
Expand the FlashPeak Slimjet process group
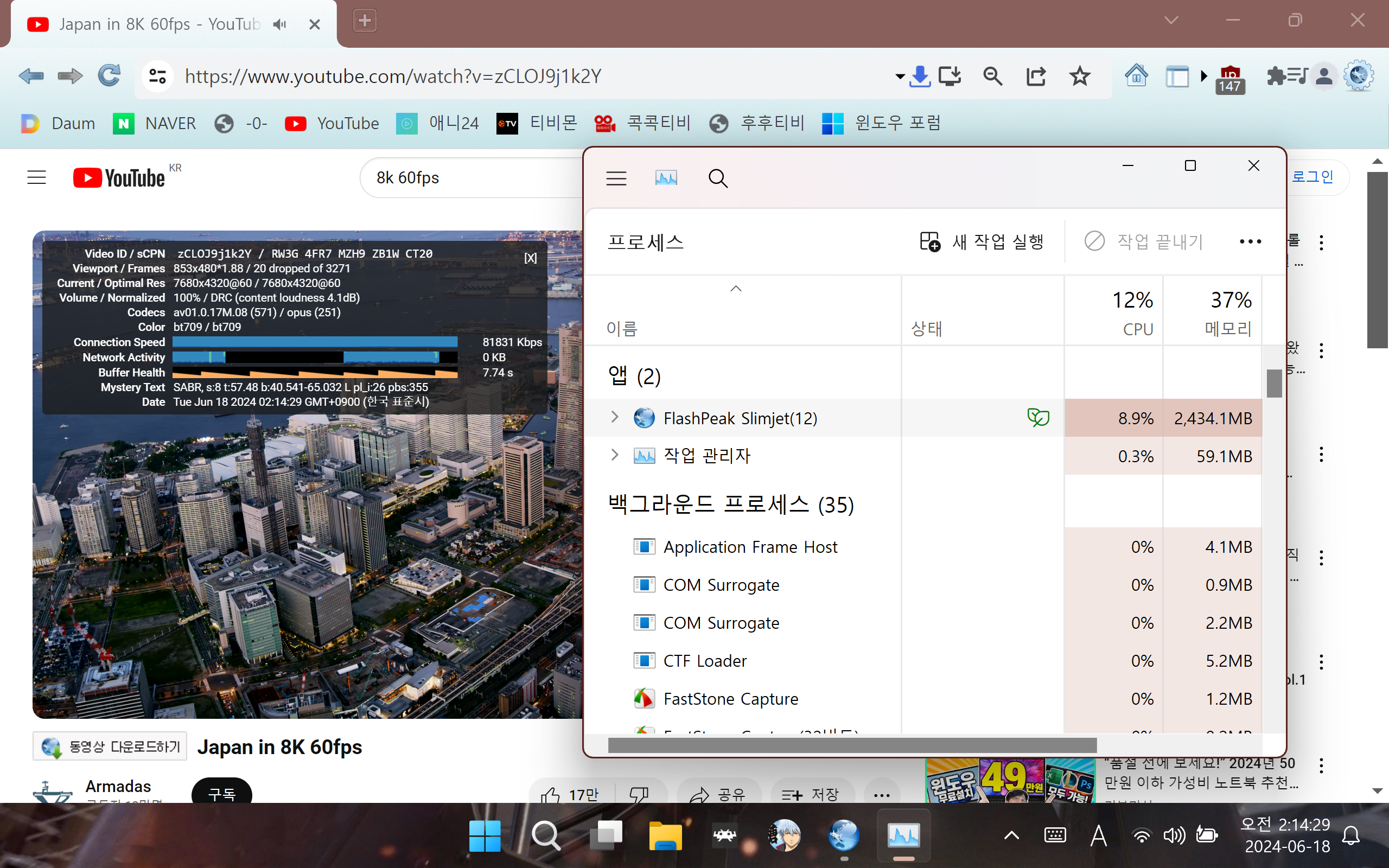coord(615,417)
